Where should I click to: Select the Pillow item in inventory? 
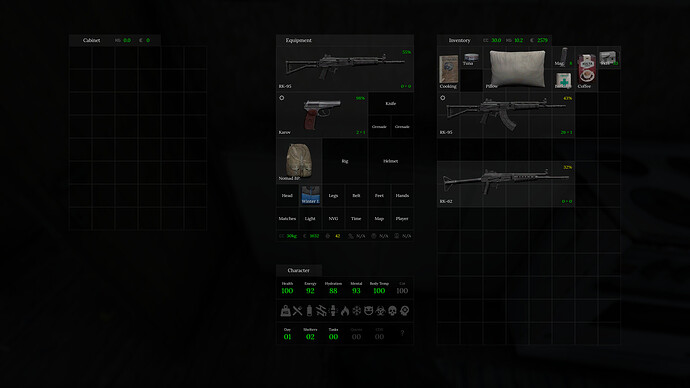tap(517, 69)
